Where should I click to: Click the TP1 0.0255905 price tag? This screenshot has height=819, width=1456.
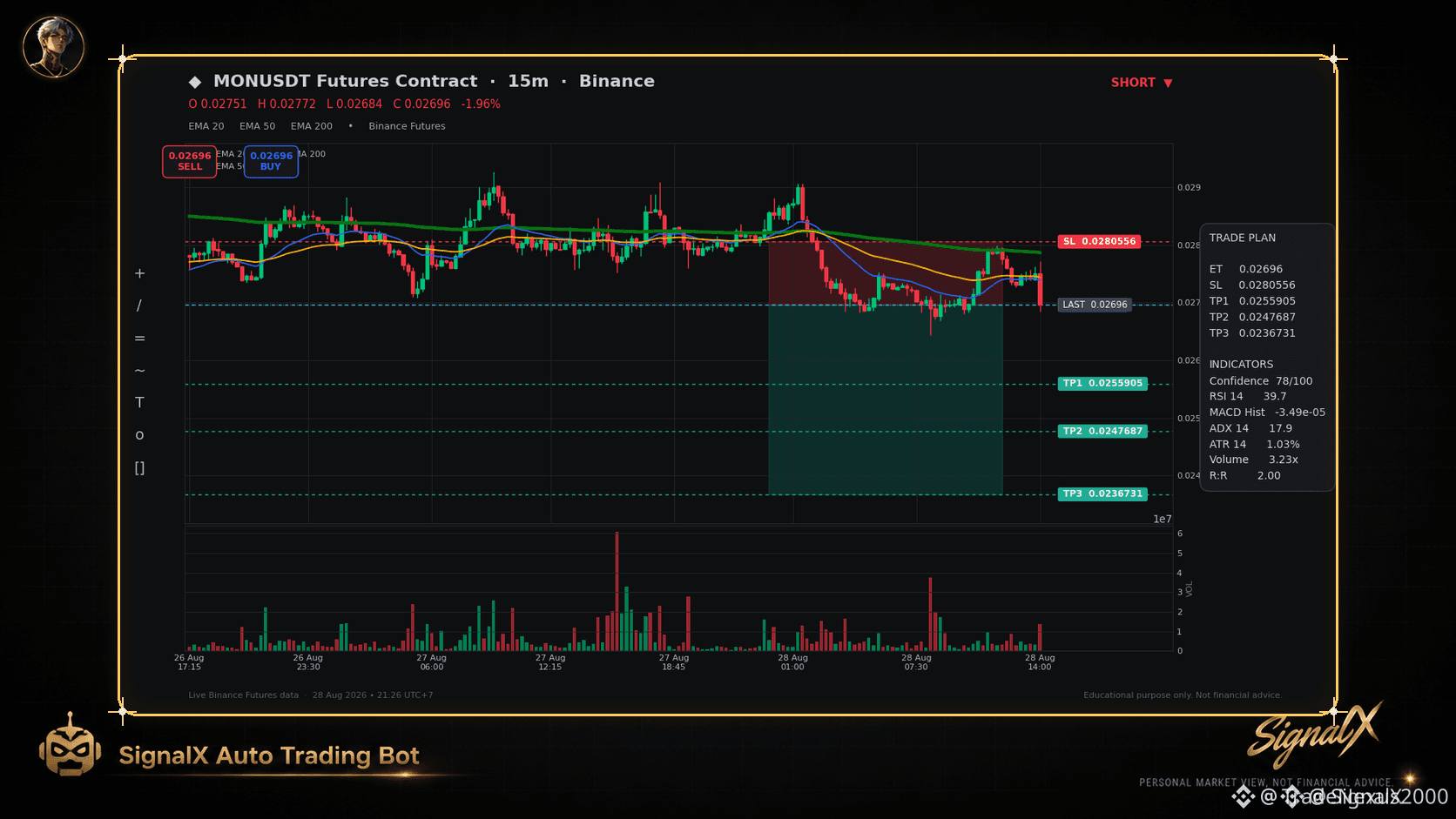tap(1102, 383)
